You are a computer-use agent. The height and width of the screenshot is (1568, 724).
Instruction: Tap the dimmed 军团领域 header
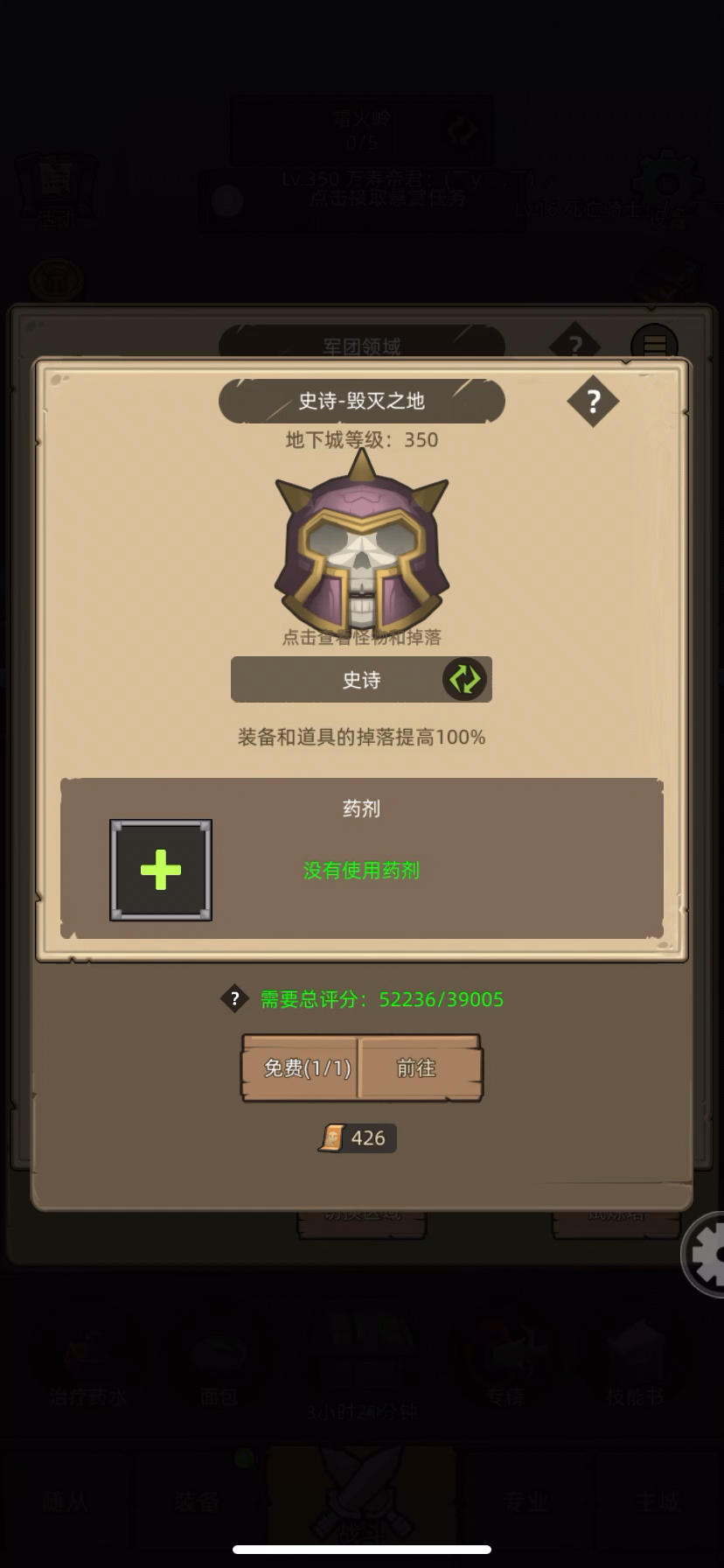pyautogui.click(x=361, y=346)
